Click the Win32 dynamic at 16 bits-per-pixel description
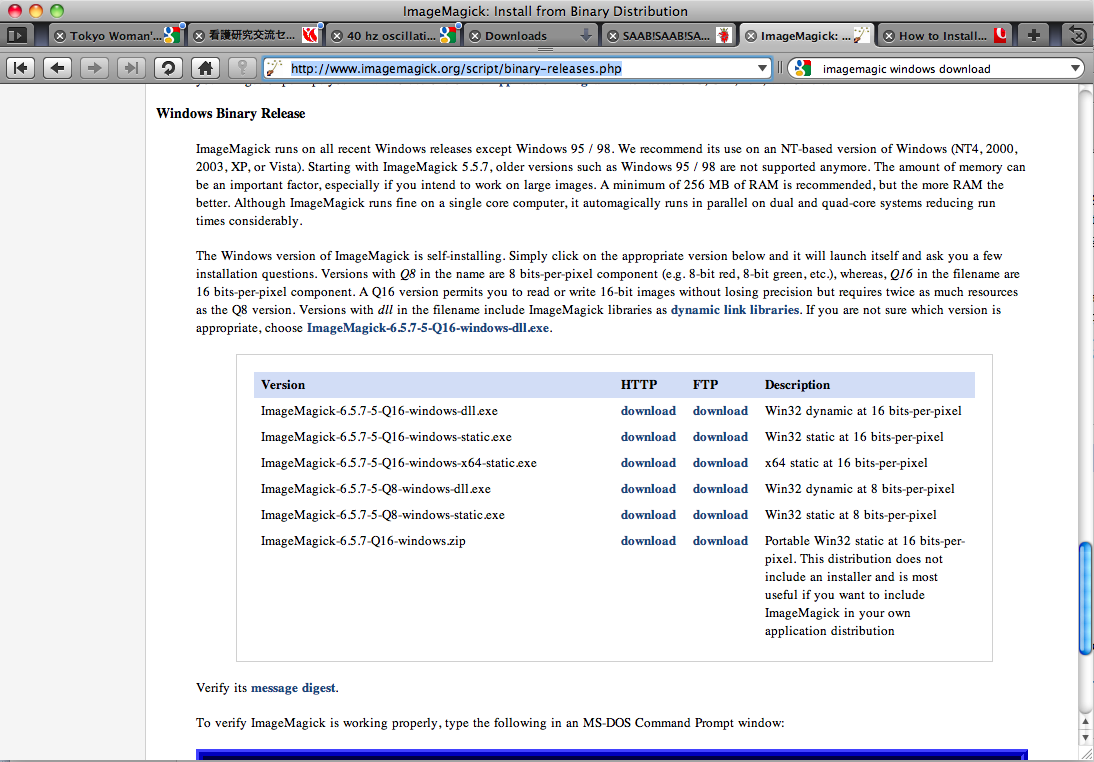Viewport: 1094px width, 762px height. 863,411
